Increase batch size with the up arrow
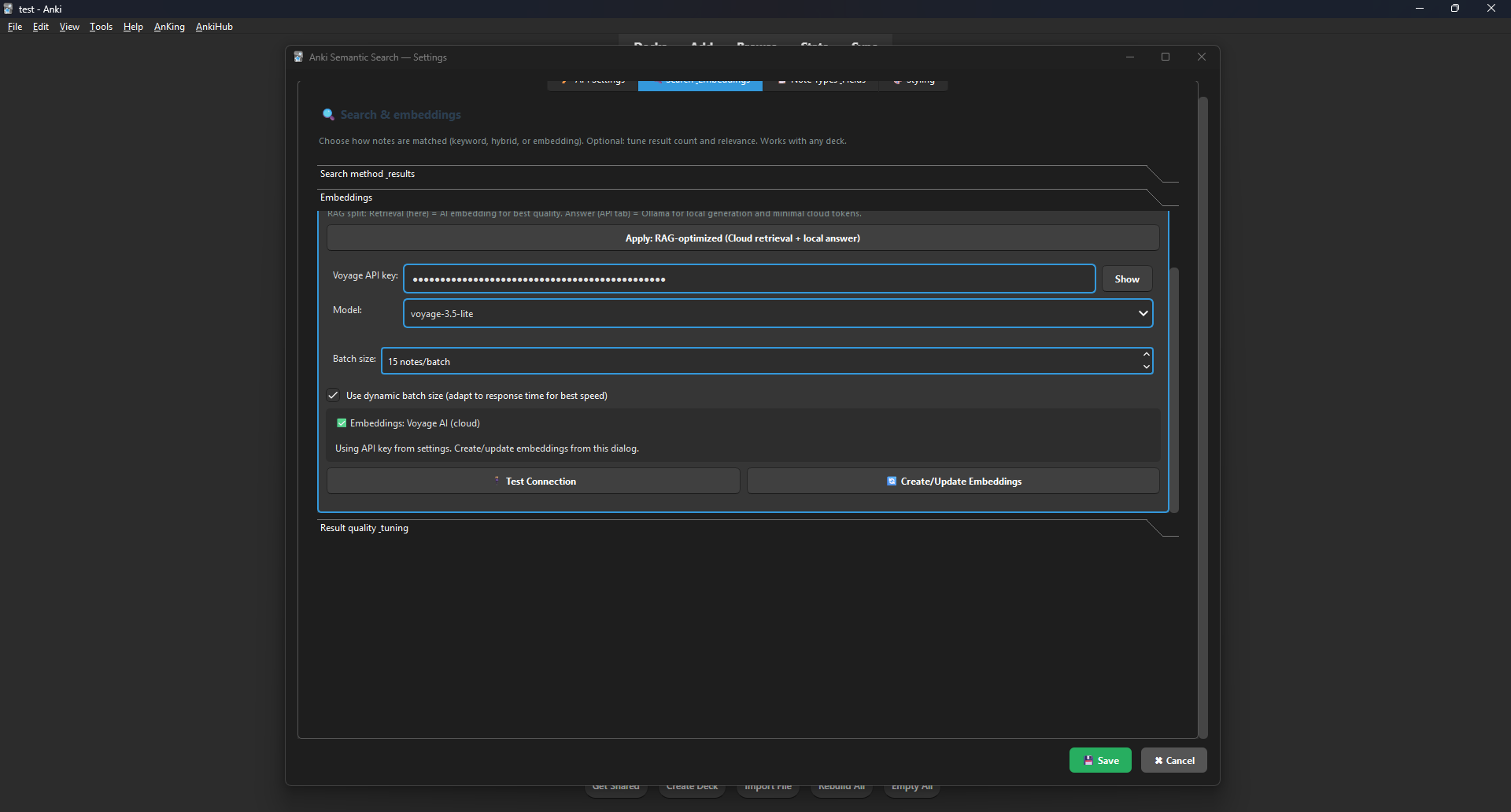The image size is (1511, 812). [1146, 355]
